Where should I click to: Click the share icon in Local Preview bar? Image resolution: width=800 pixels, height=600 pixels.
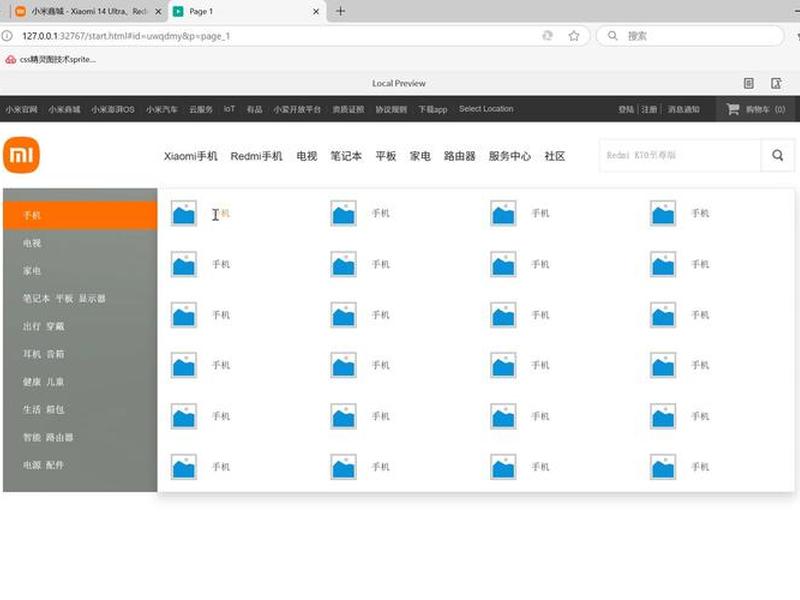click(x=776, y=83)
